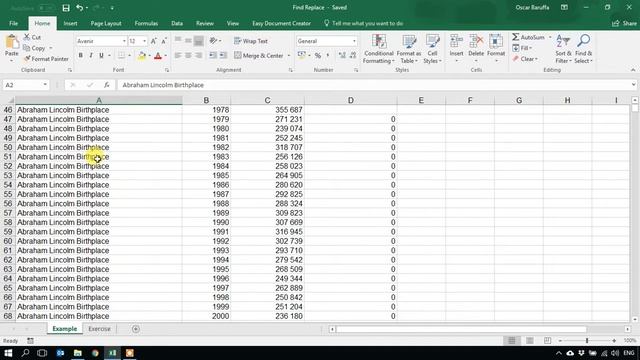Switch to the Formulas tab
Image resolution: width=640 pixels, height=360 pixels.
tap(146, 23)
